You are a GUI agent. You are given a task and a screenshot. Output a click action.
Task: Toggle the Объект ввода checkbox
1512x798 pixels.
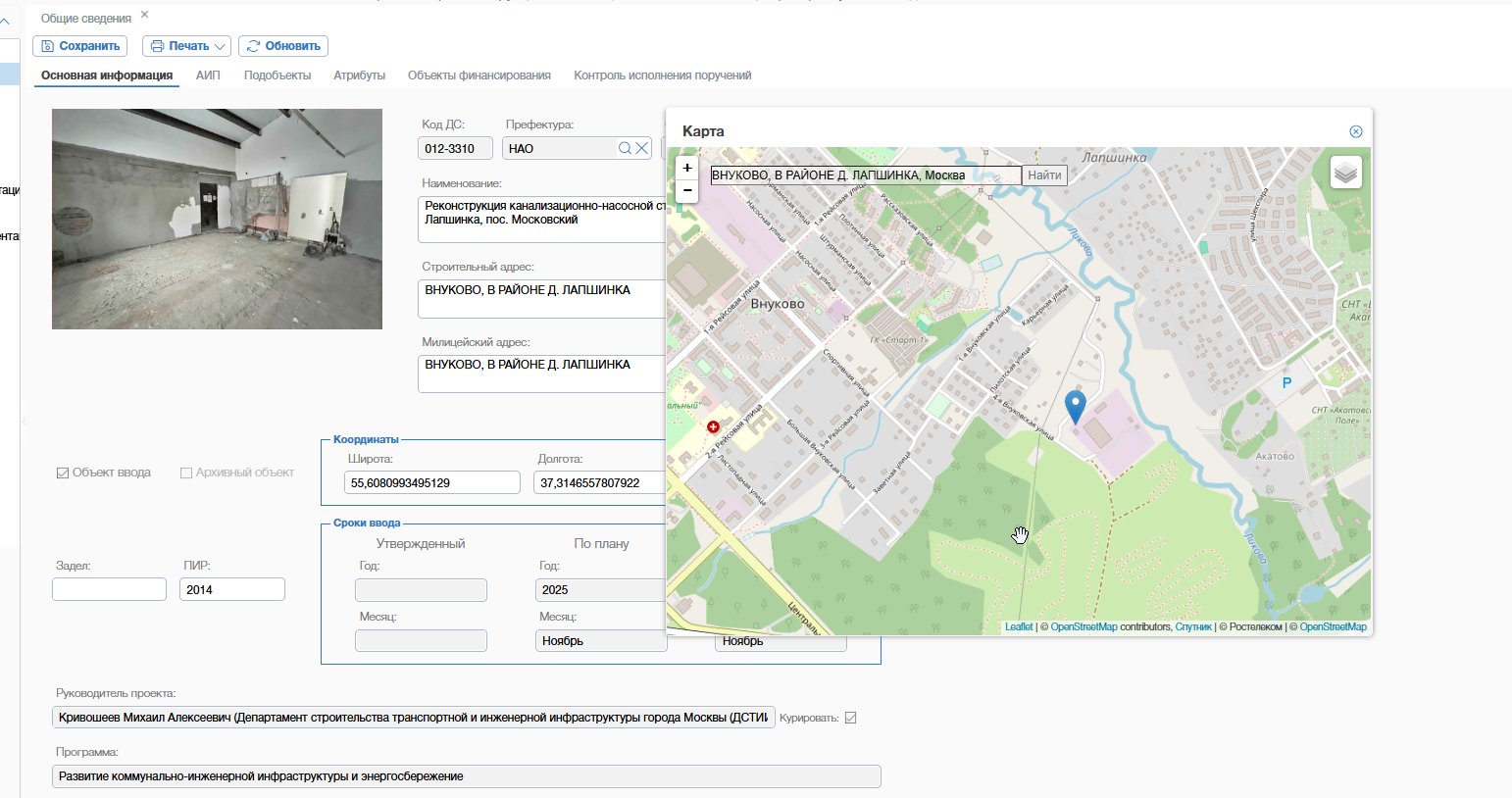pos(63,473)
